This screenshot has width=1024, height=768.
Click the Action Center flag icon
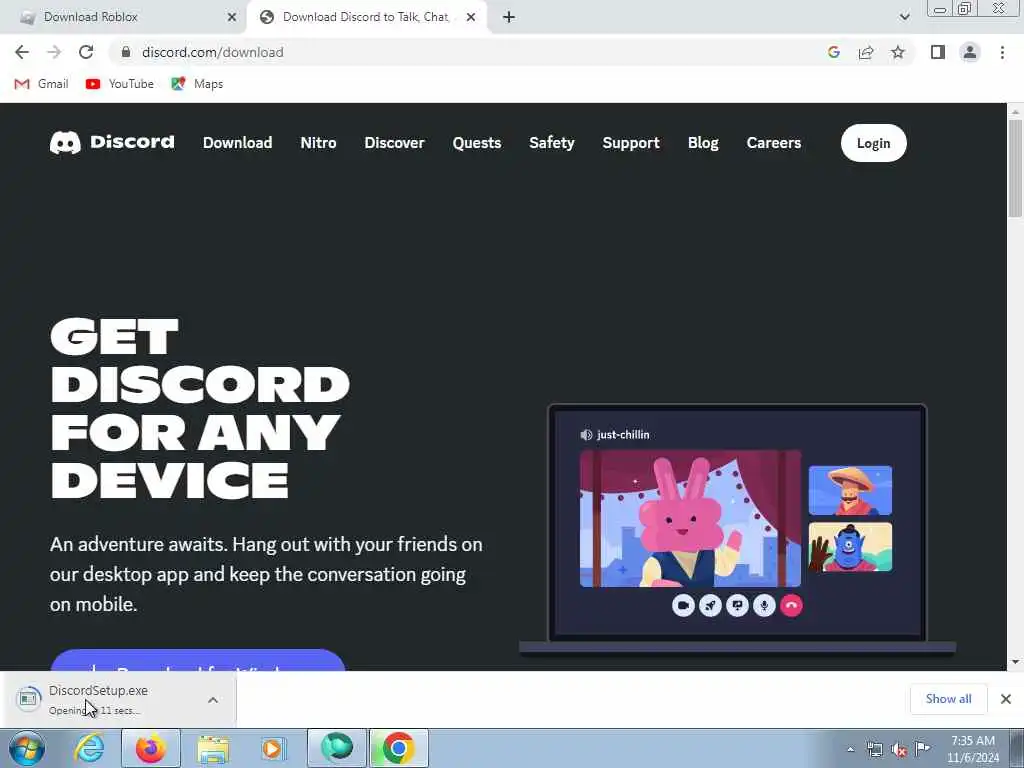(922, 748)
